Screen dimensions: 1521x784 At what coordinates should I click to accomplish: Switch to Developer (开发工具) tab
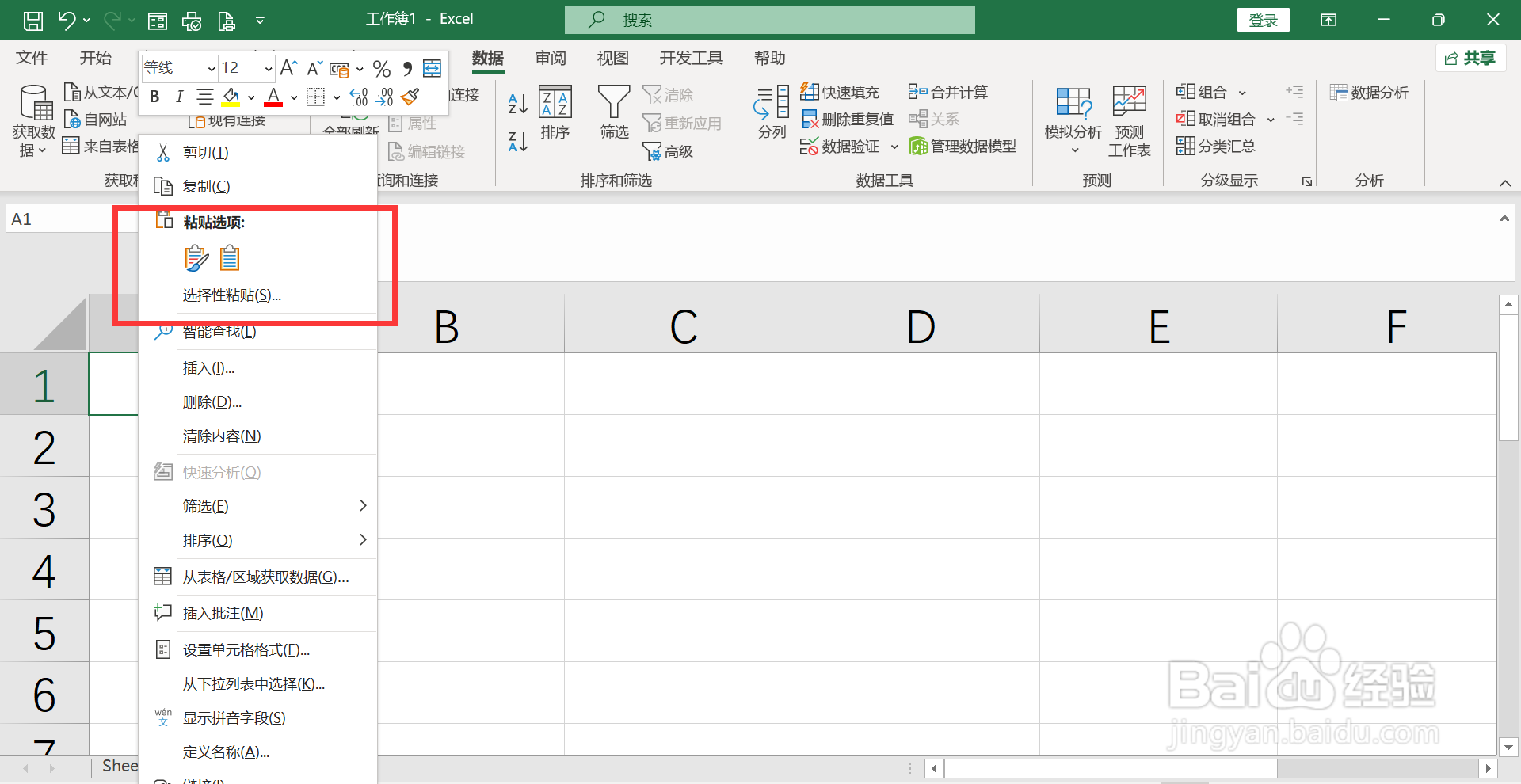click(691, 58)
